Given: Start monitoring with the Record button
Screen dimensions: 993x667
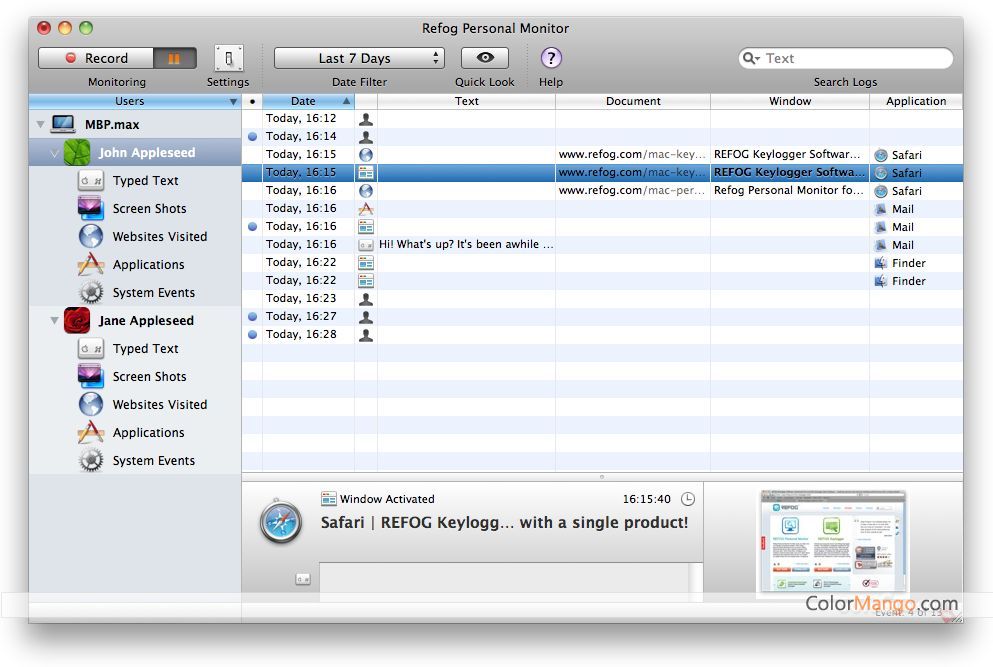Looking at the screenshot, I should (96, 58).
